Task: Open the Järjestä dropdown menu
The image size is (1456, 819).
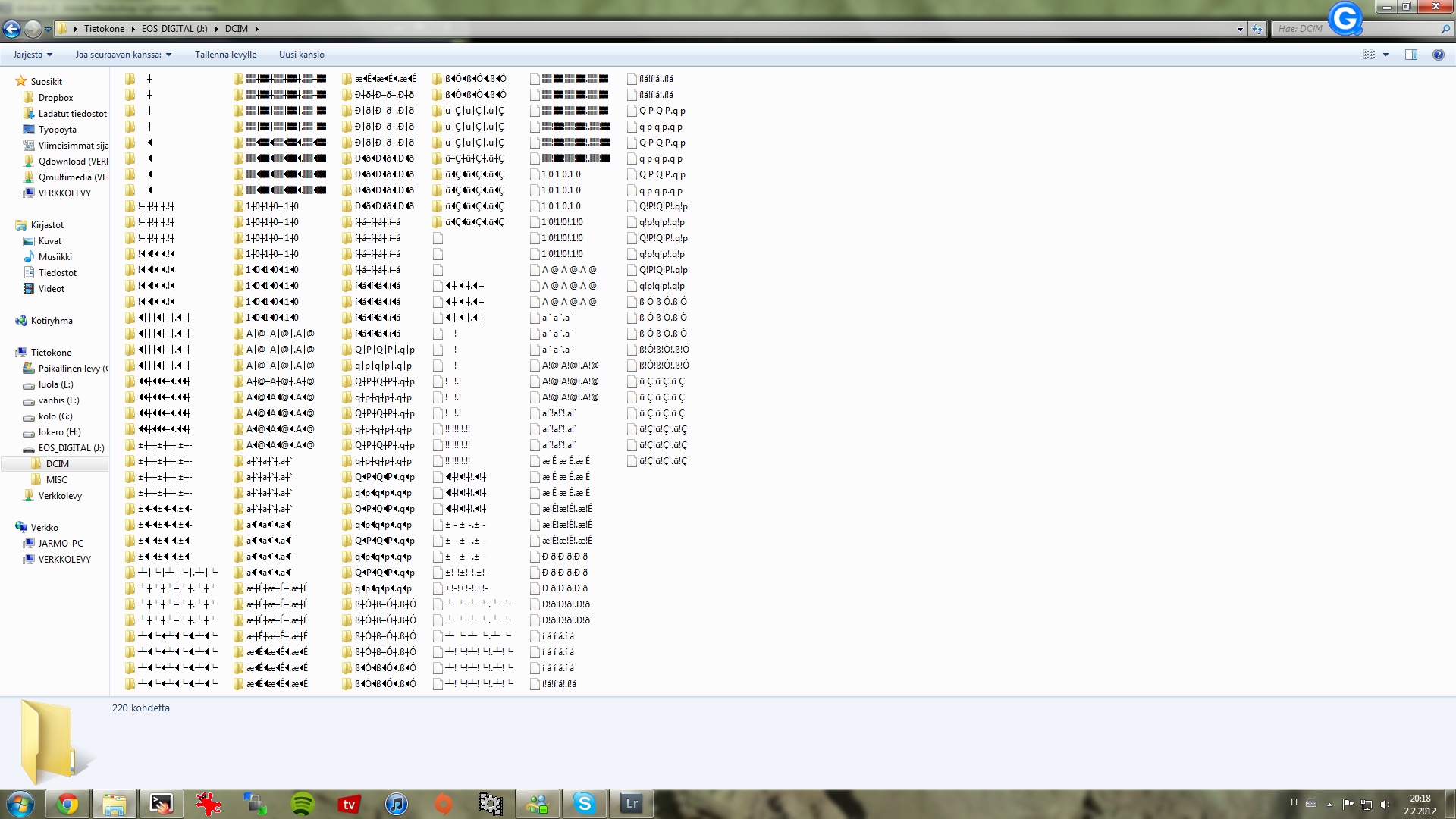Action: pyautogui.click(x=33, y=55)
